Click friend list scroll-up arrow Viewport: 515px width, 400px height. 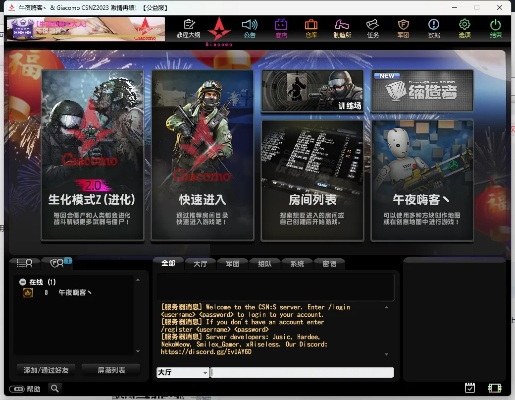[x=138, y=280]
